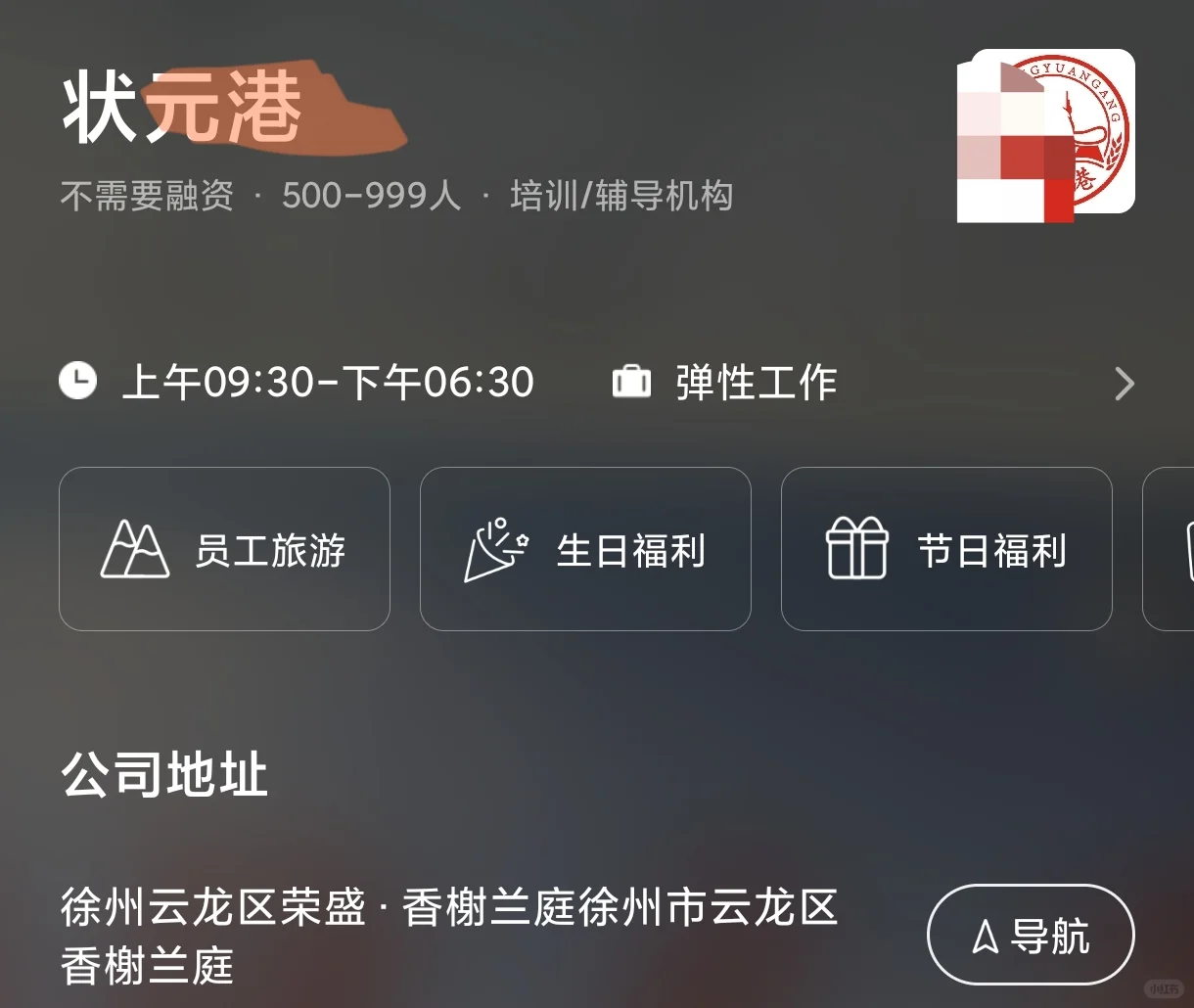The height and width of the screenshot is (1008, 1194).
Task: Open the 节日福利 benefit card
Action: click(946, 549)
